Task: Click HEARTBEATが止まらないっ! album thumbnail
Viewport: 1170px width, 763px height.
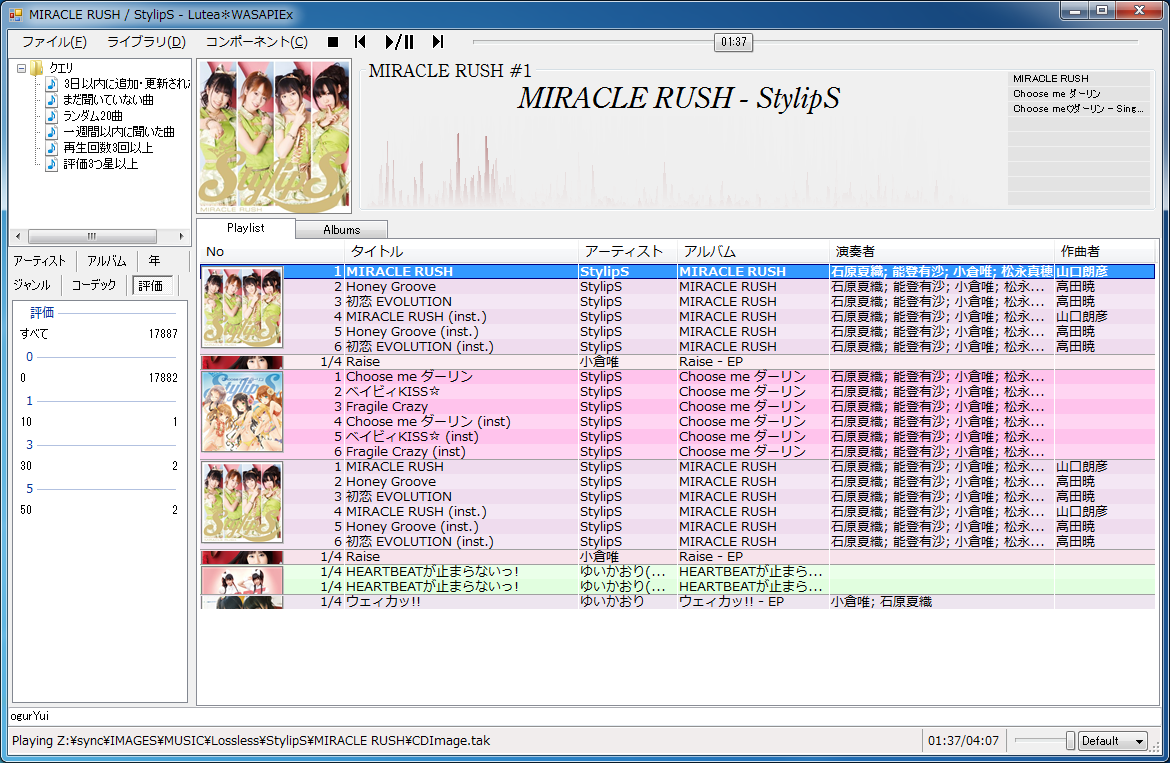Action: click(x=242, y=580)
